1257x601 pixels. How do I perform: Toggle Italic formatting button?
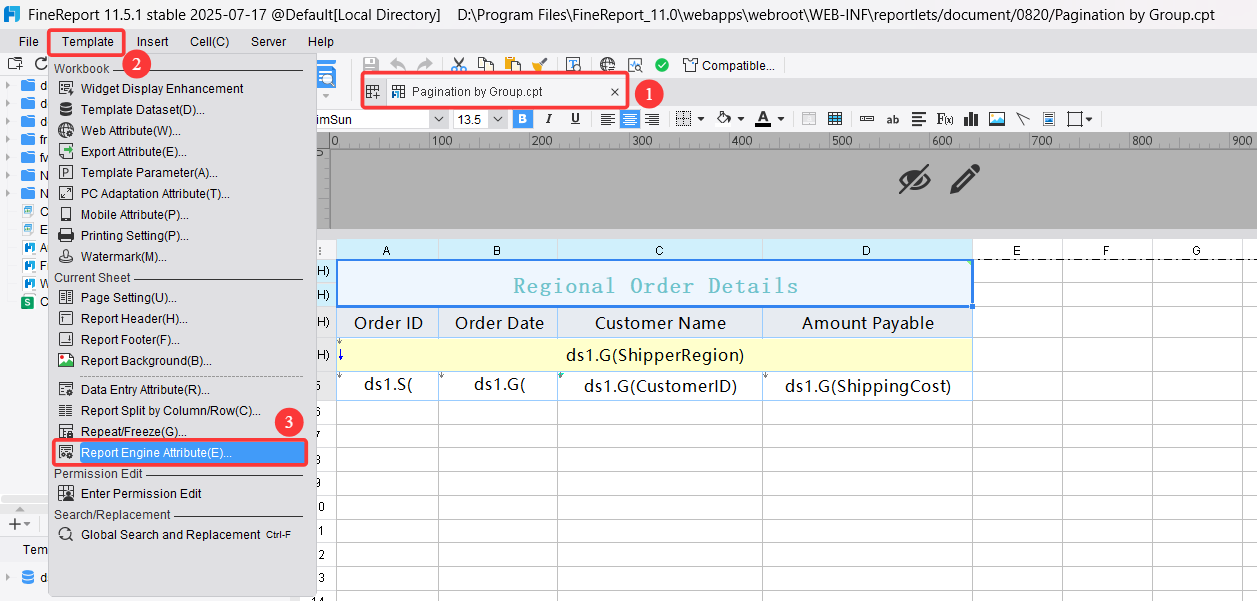[x=549, y=119]
